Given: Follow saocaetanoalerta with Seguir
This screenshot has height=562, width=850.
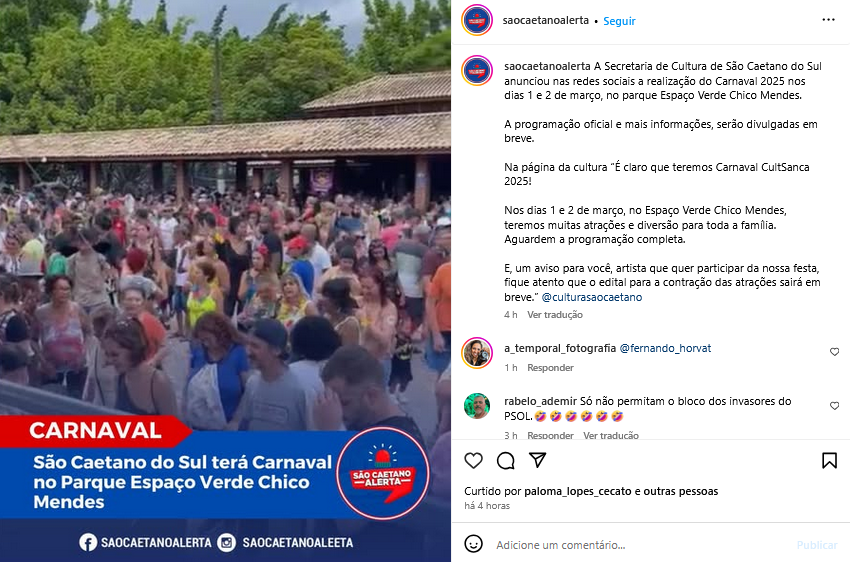Looking at the screenshot, I should click(619, 21).
